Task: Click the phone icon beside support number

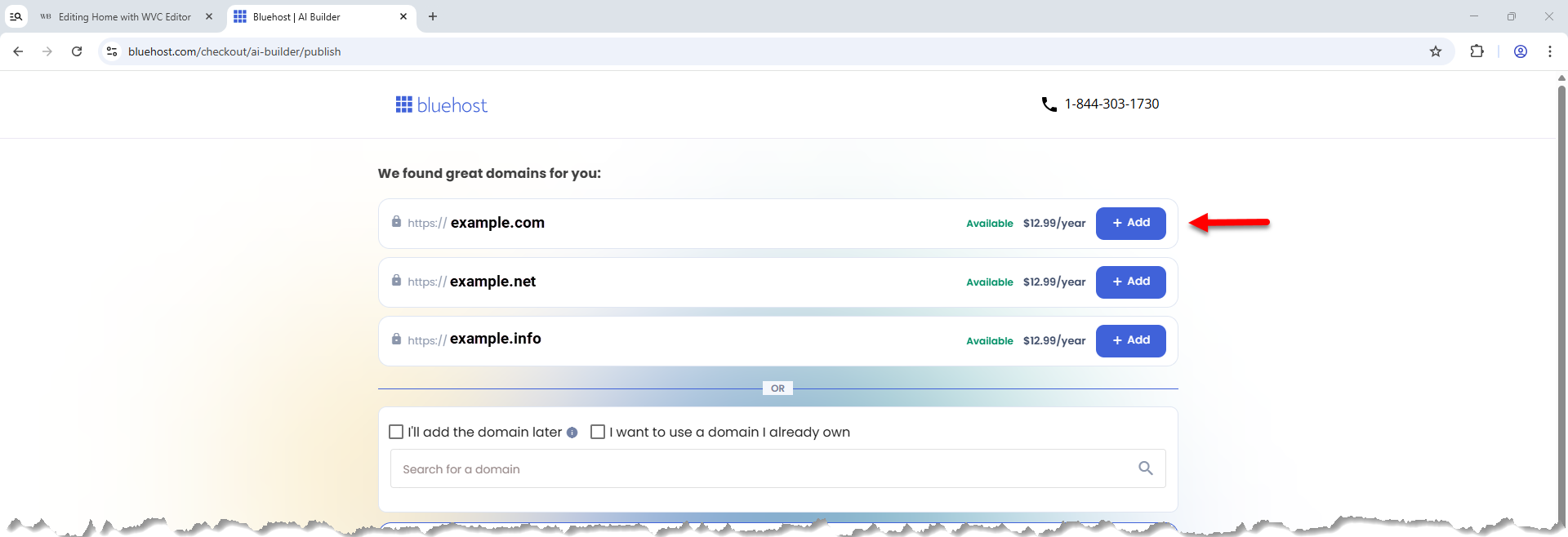Action: click(x=1049, y=104)
